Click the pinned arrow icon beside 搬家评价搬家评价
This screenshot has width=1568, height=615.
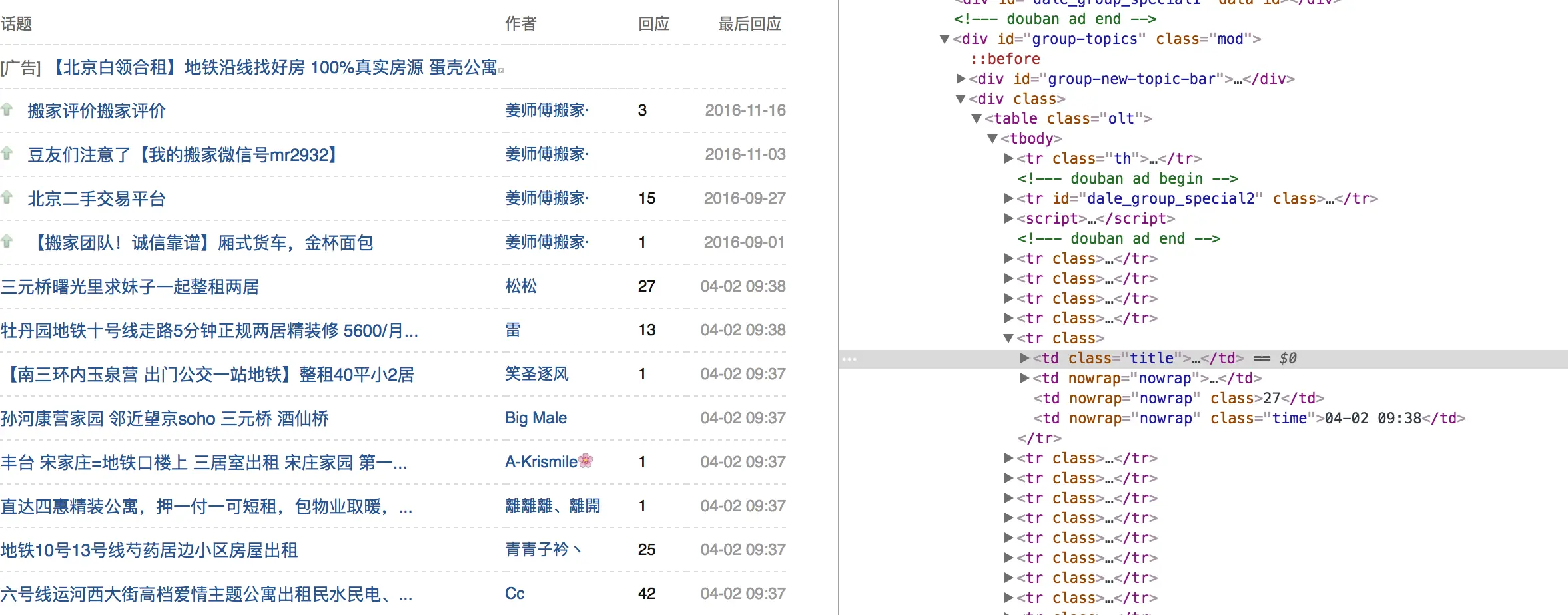coord(7,109)
